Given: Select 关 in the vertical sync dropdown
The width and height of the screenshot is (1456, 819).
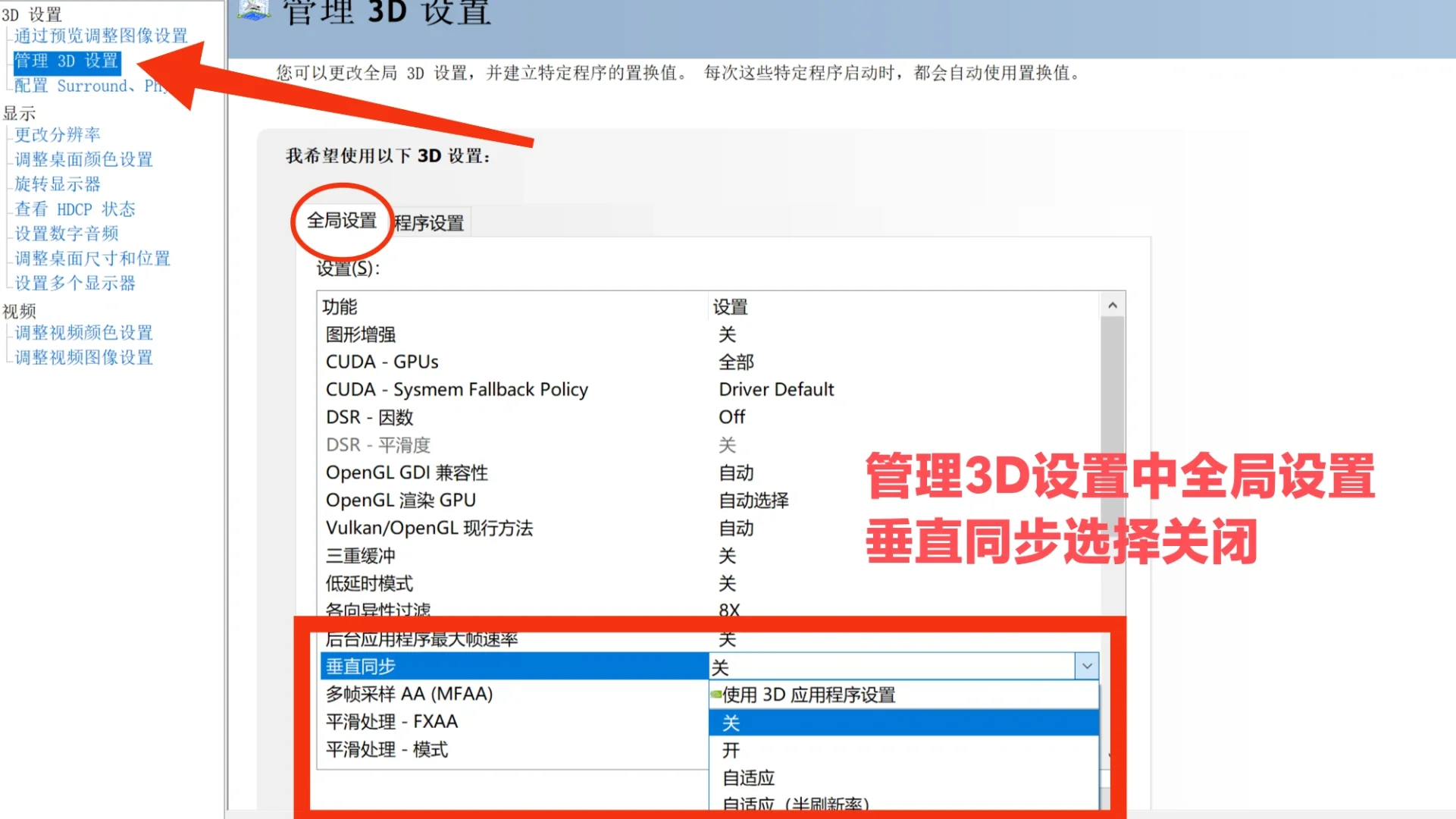Looking at the screenshot, I should tap(902, 723).
